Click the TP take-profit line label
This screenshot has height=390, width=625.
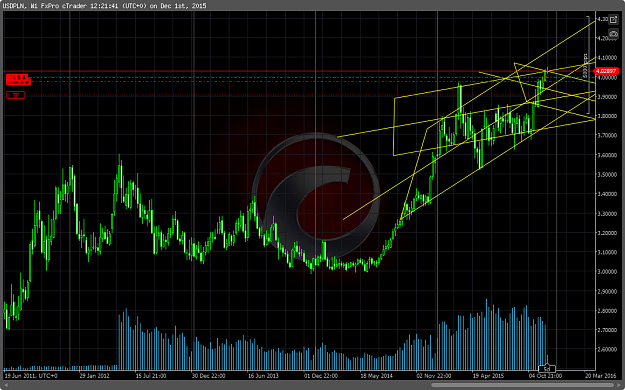pos(16,95)
